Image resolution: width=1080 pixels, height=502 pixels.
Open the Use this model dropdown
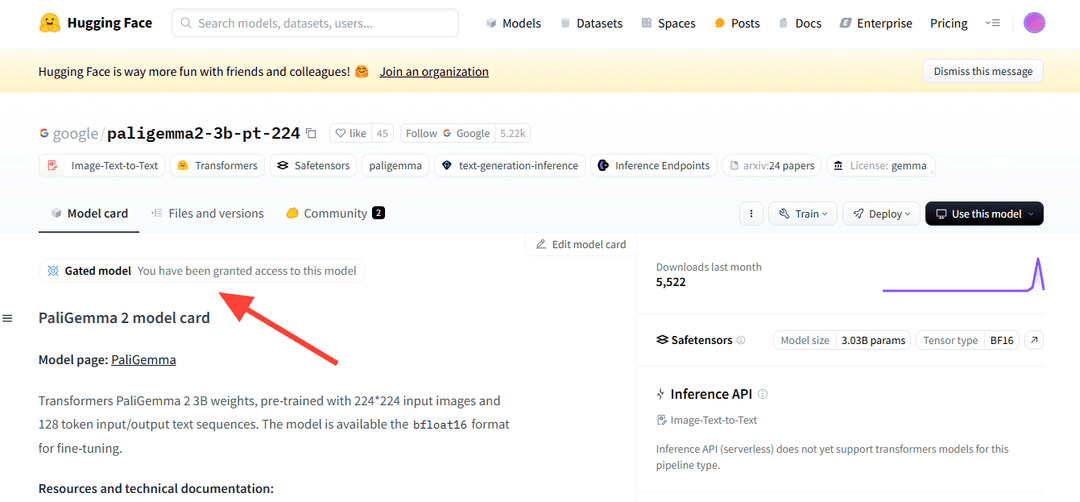(984, 213)
